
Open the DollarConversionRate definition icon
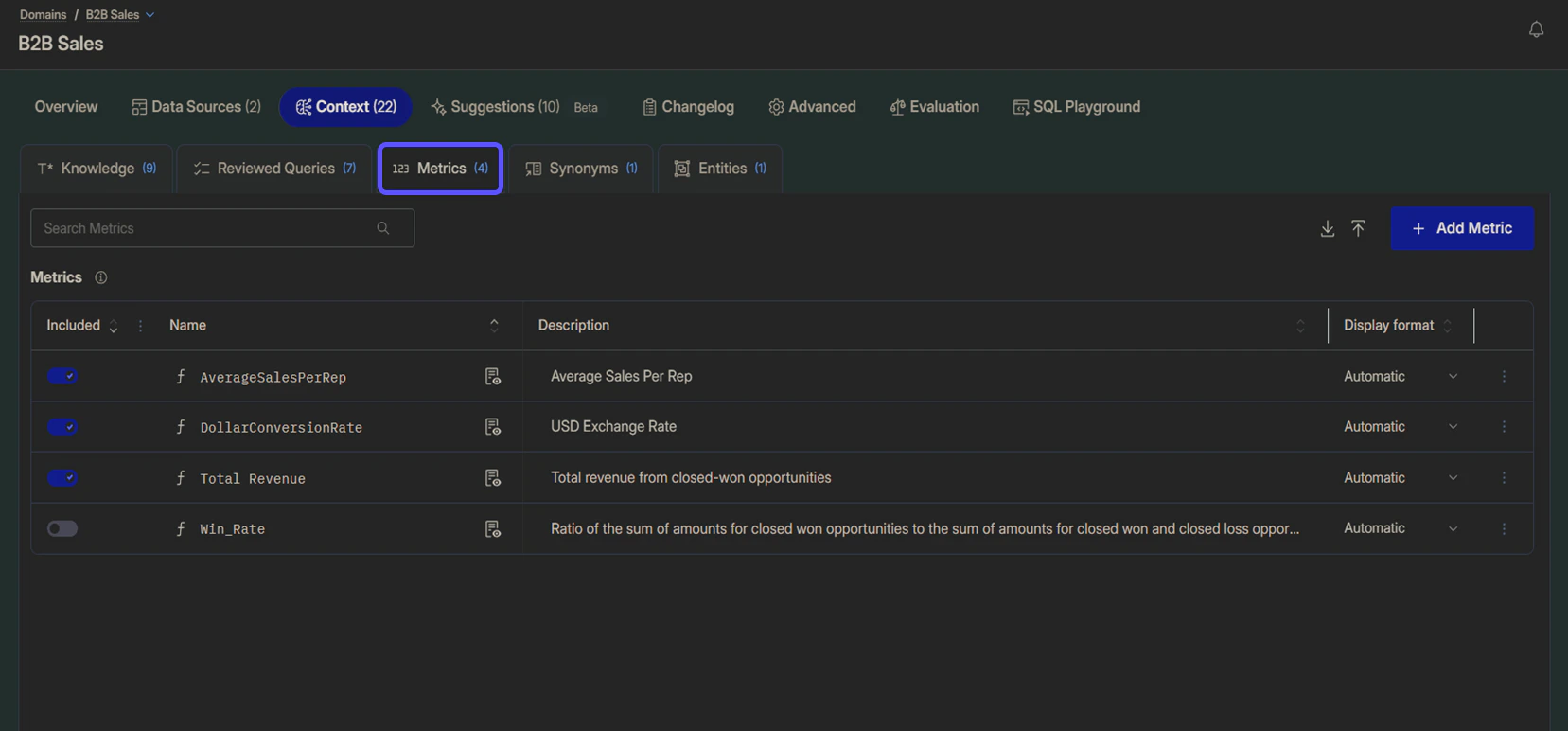click(492, 427)
